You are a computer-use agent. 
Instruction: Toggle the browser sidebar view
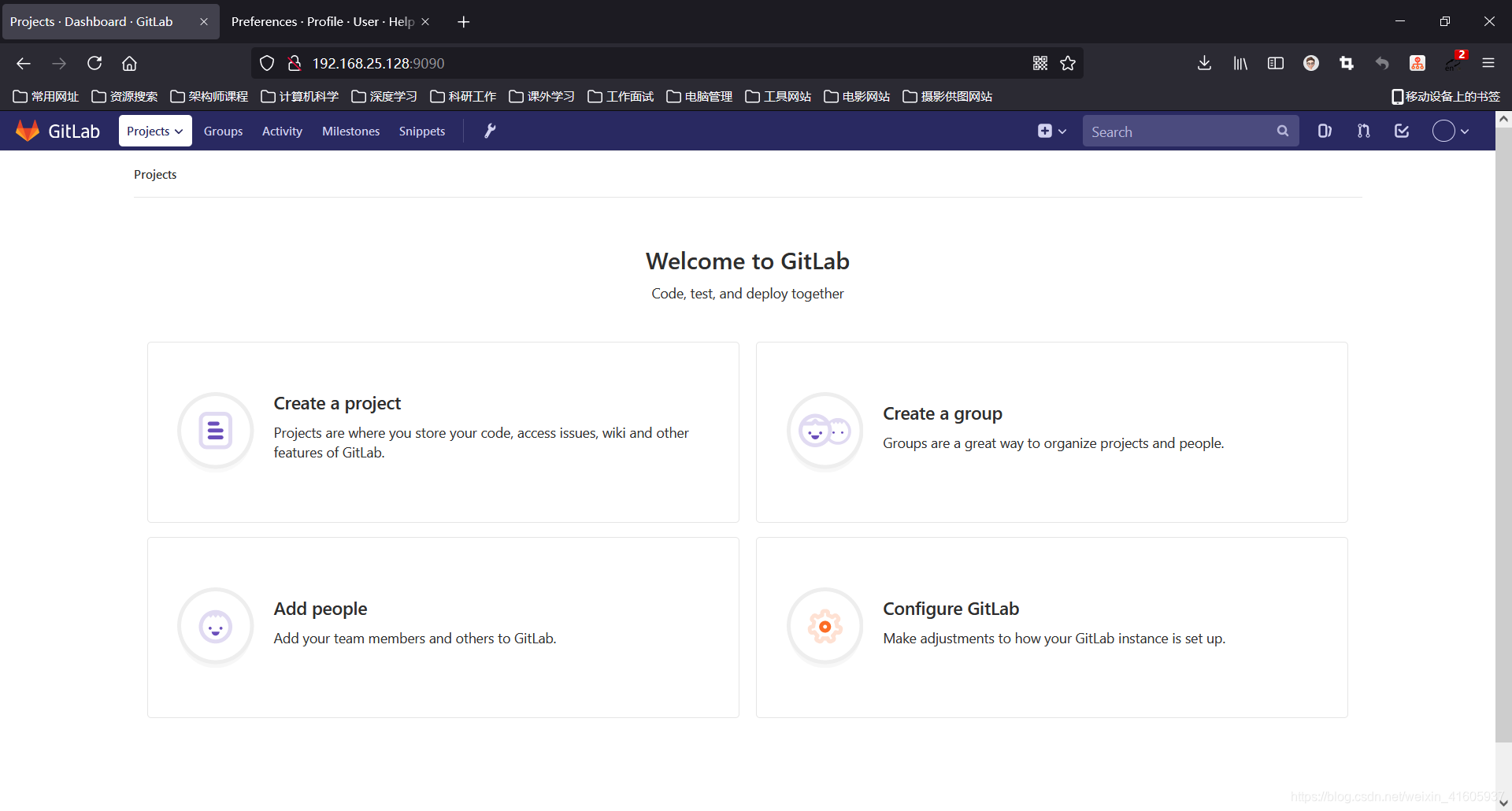tap(1276, 63)
